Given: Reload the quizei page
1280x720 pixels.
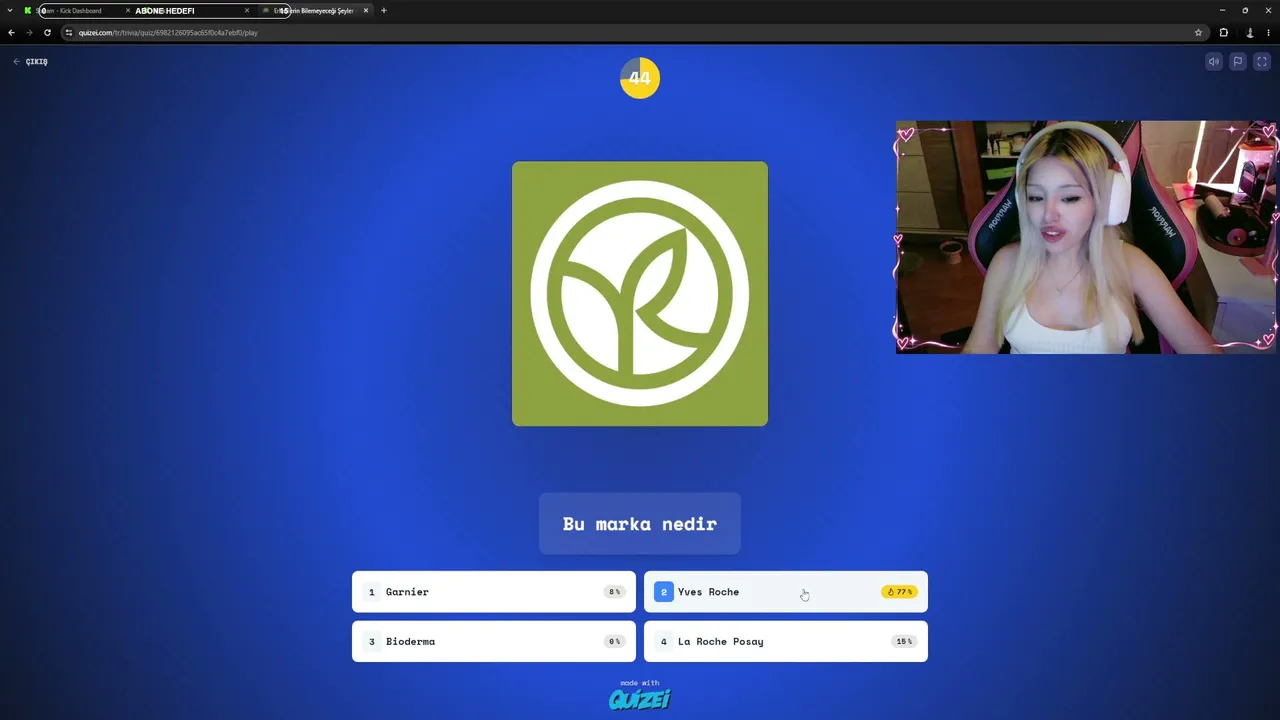Looking at the screenshot, I should (x=47, y=32).
